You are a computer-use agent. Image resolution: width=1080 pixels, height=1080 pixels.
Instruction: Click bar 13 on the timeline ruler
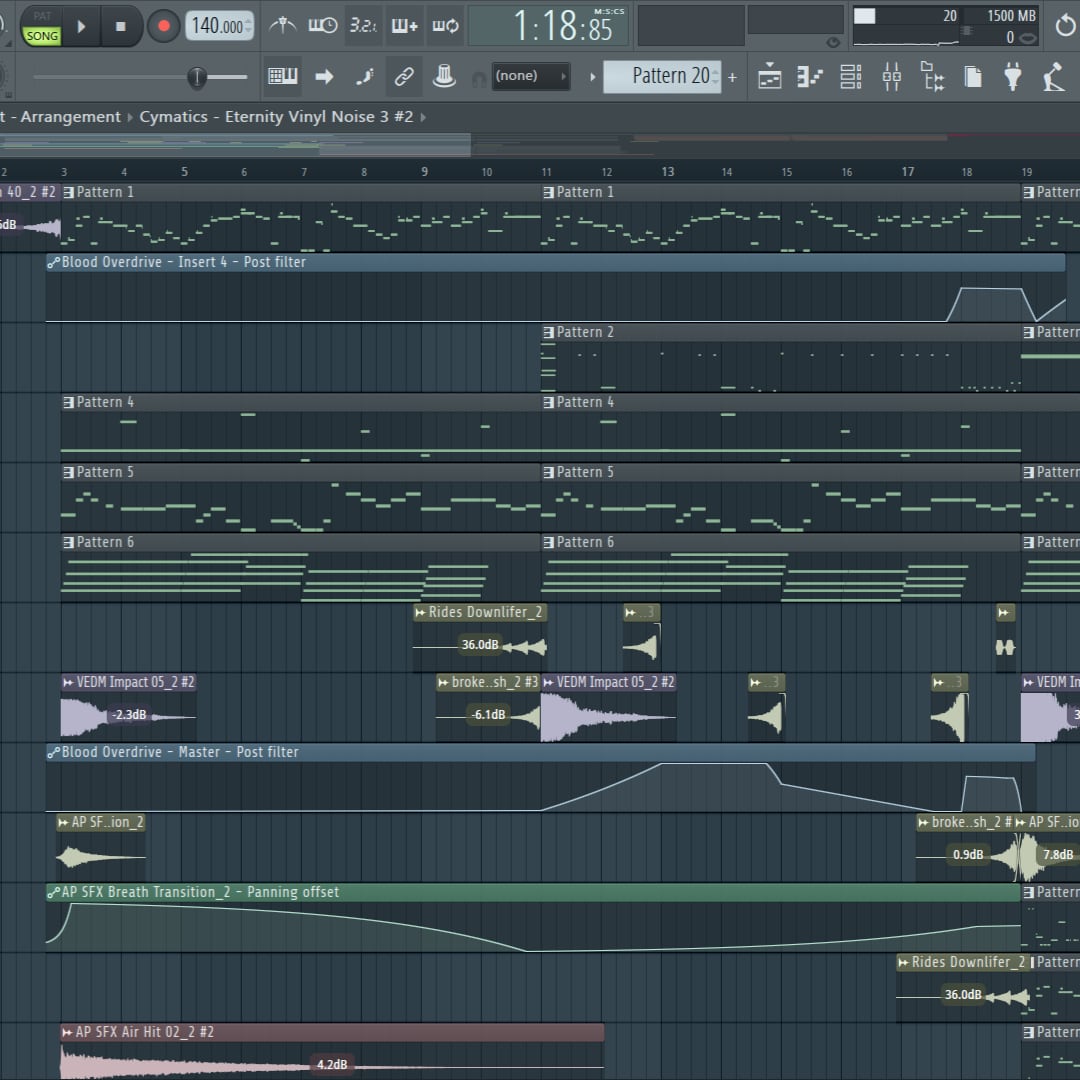(667, 172)
